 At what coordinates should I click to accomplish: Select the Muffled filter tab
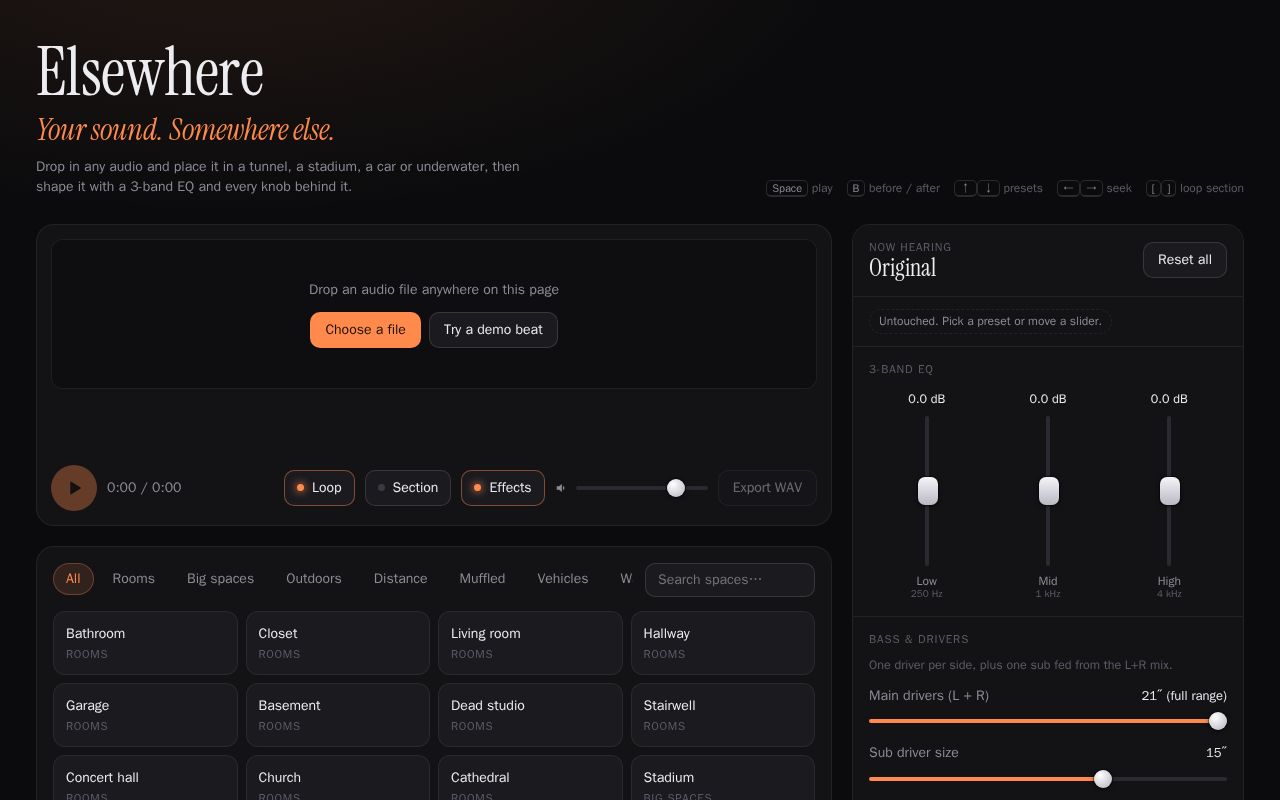[482, 579]
